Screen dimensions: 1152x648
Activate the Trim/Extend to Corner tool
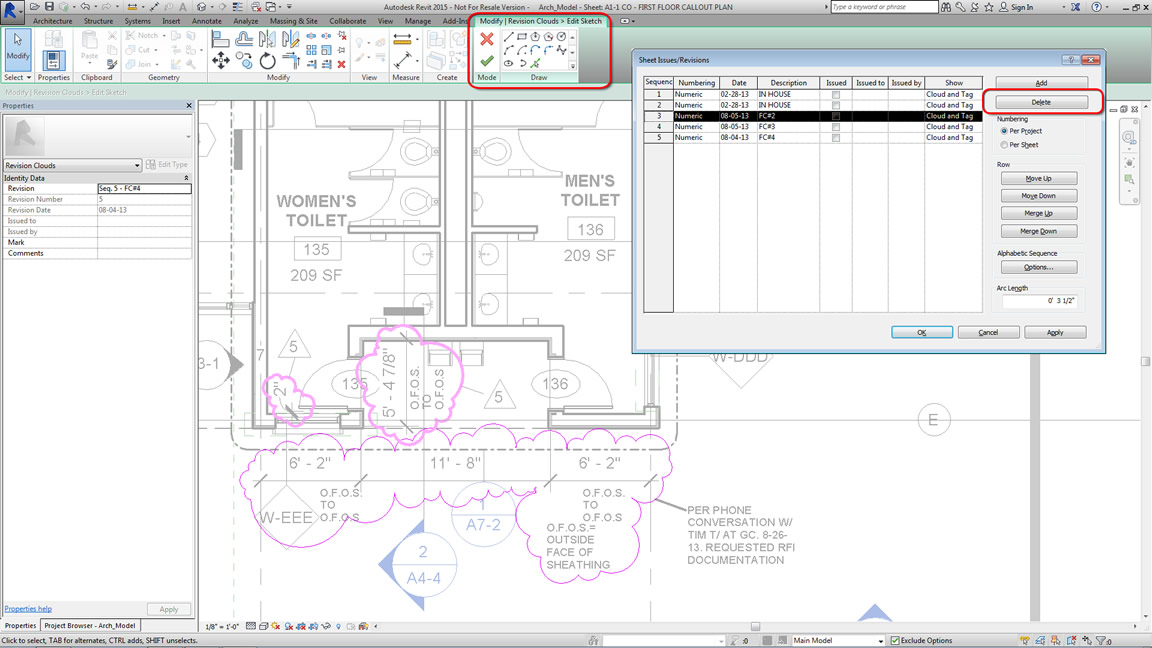(291, 60)
